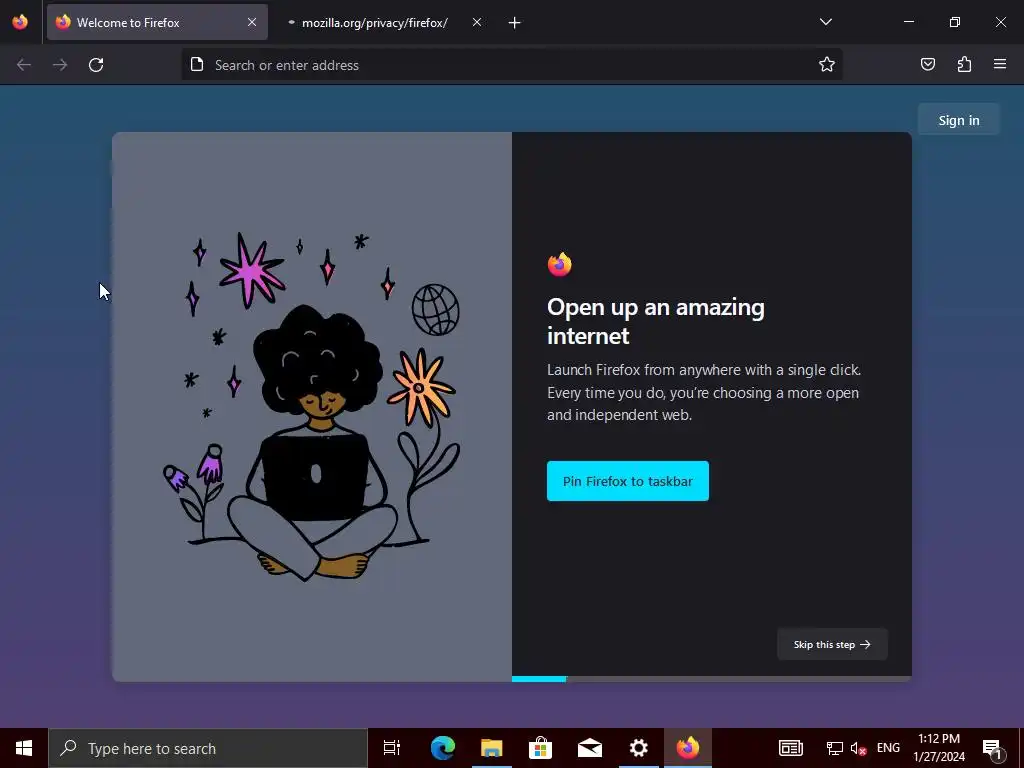Open the Windows Start menu

pyautogui.click(x=24, y=748)
